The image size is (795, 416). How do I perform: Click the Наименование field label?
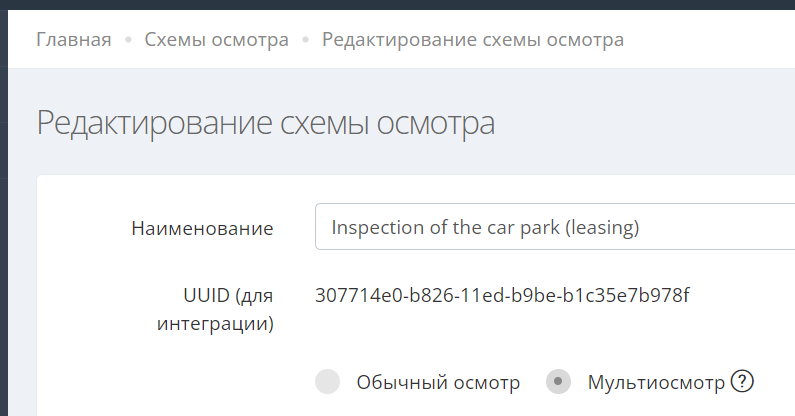[x=203, y=228]
